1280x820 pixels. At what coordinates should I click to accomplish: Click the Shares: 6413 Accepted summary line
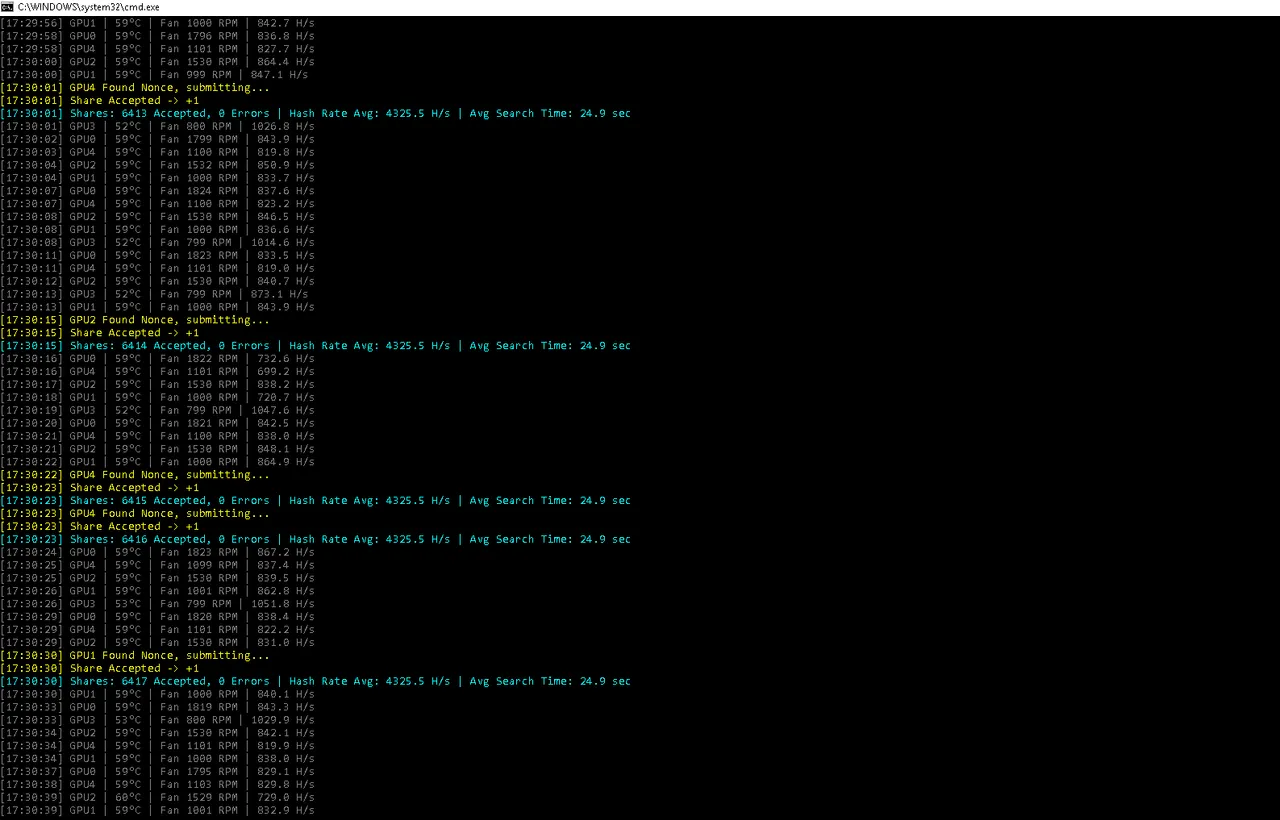pos(315,114)
